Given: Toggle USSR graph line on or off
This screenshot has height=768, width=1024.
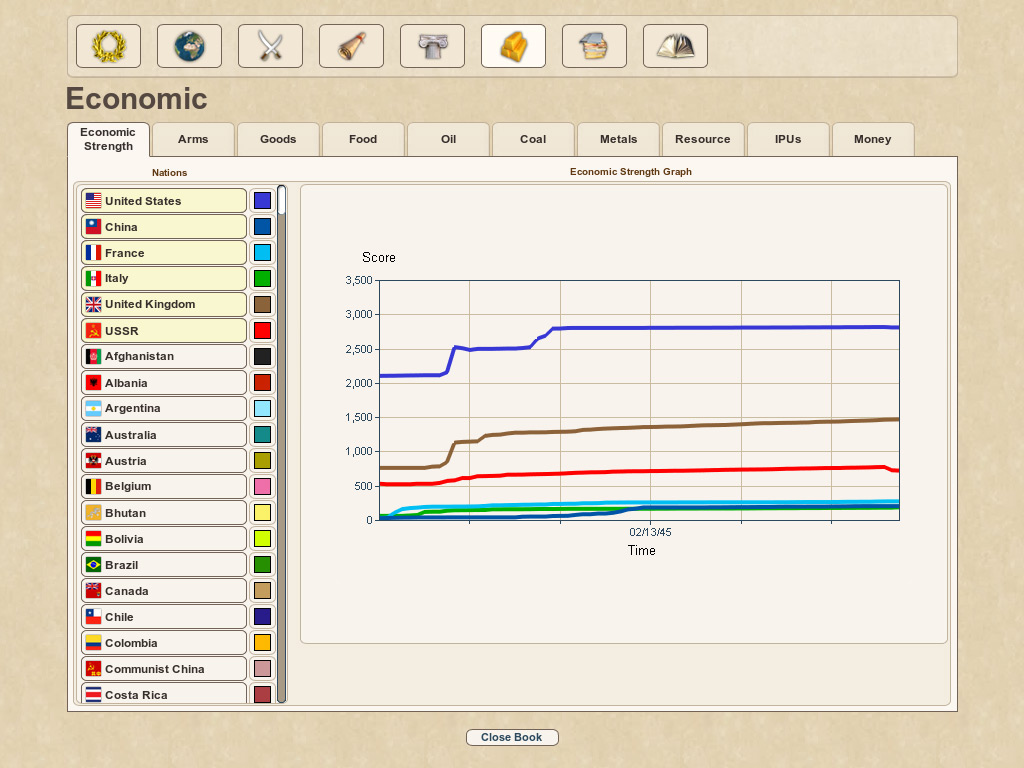Looking at the screenshot, I should (x=164, y=331).
